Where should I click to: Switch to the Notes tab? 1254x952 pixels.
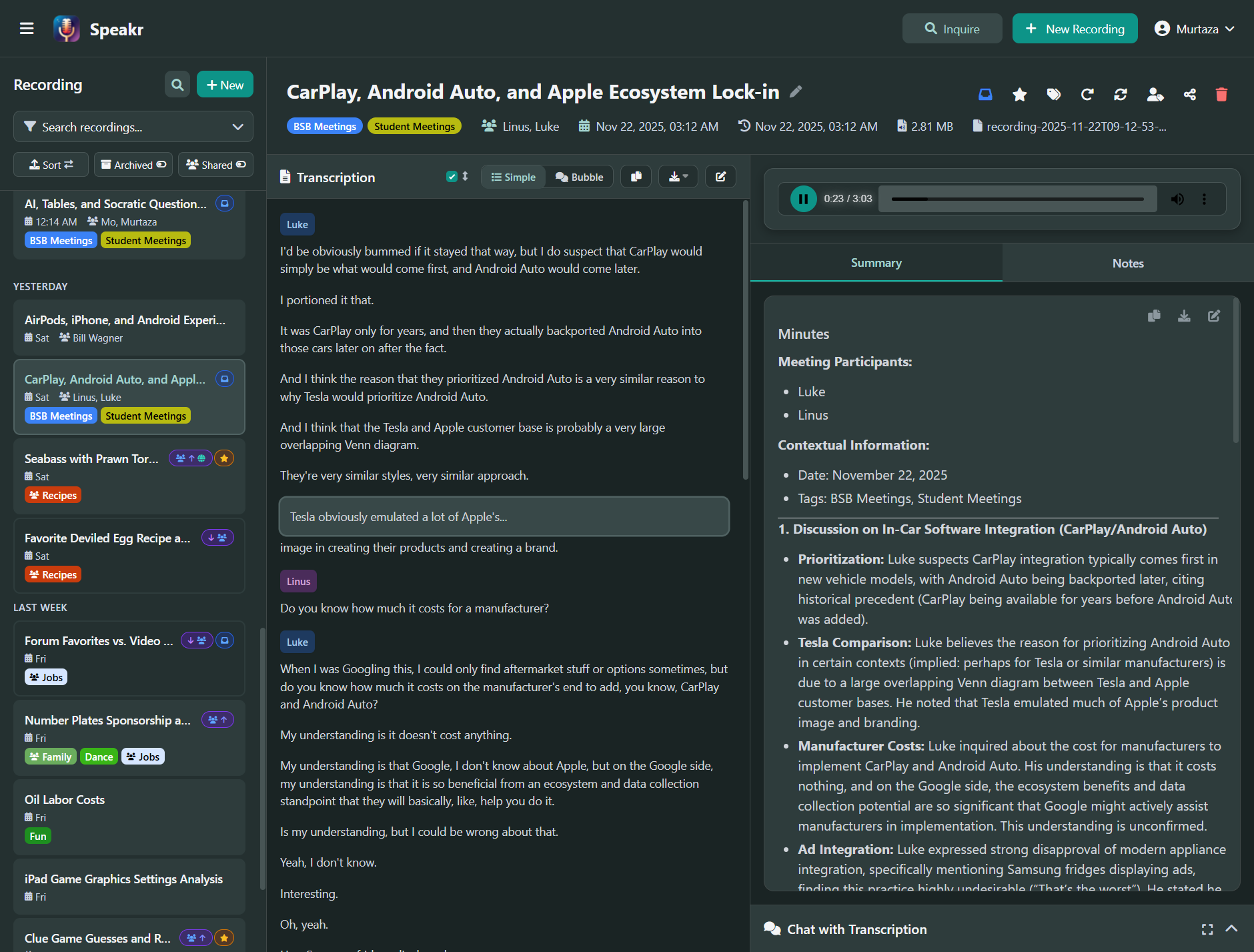click(1127, 263)
